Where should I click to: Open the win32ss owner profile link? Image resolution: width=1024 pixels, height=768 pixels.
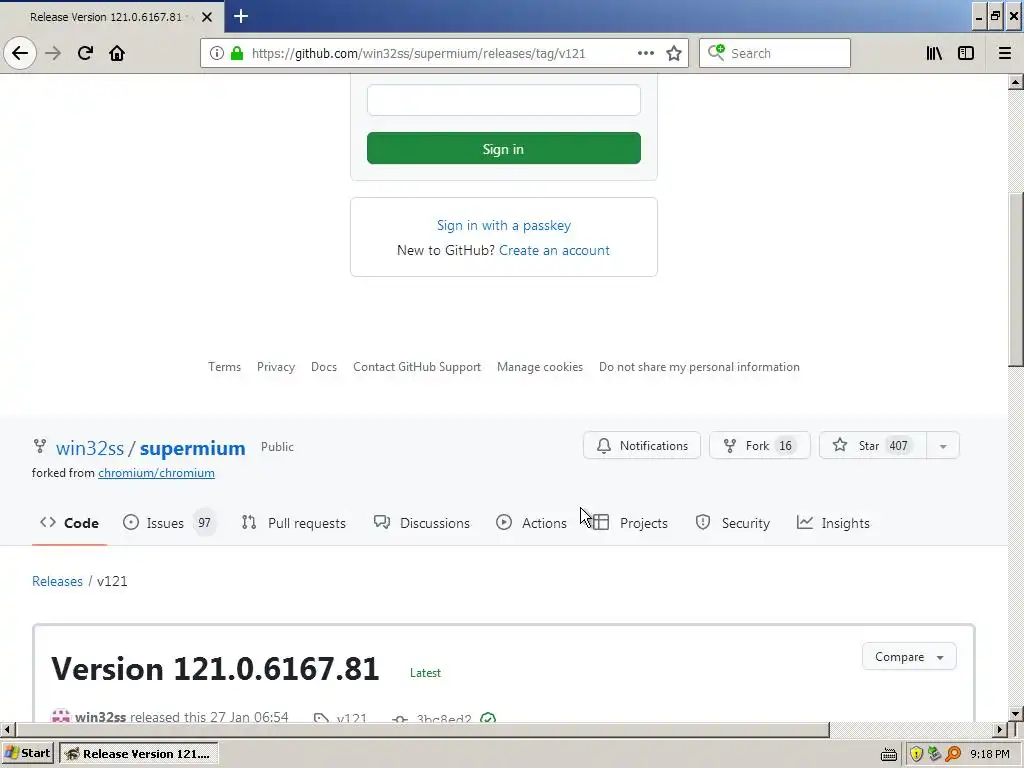(x=89, y=448)
